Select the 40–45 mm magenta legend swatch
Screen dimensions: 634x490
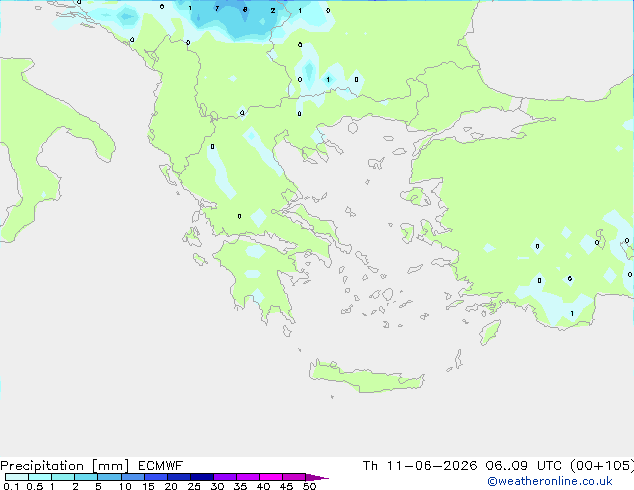pyautogui.click(x=271, y=477)
